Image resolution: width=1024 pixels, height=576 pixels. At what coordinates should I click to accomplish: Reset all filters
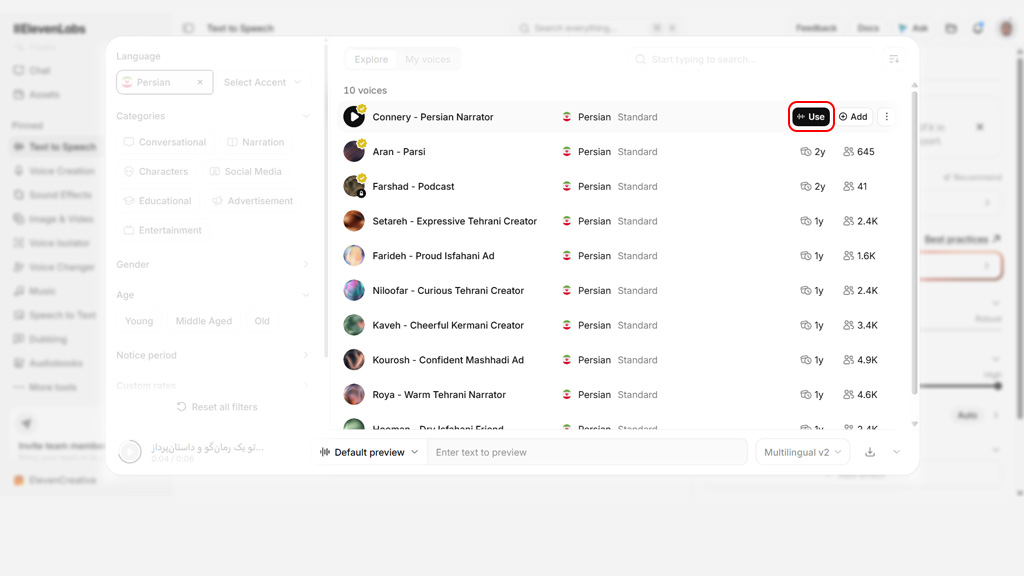pyautogui.click(x=217, y=407)
